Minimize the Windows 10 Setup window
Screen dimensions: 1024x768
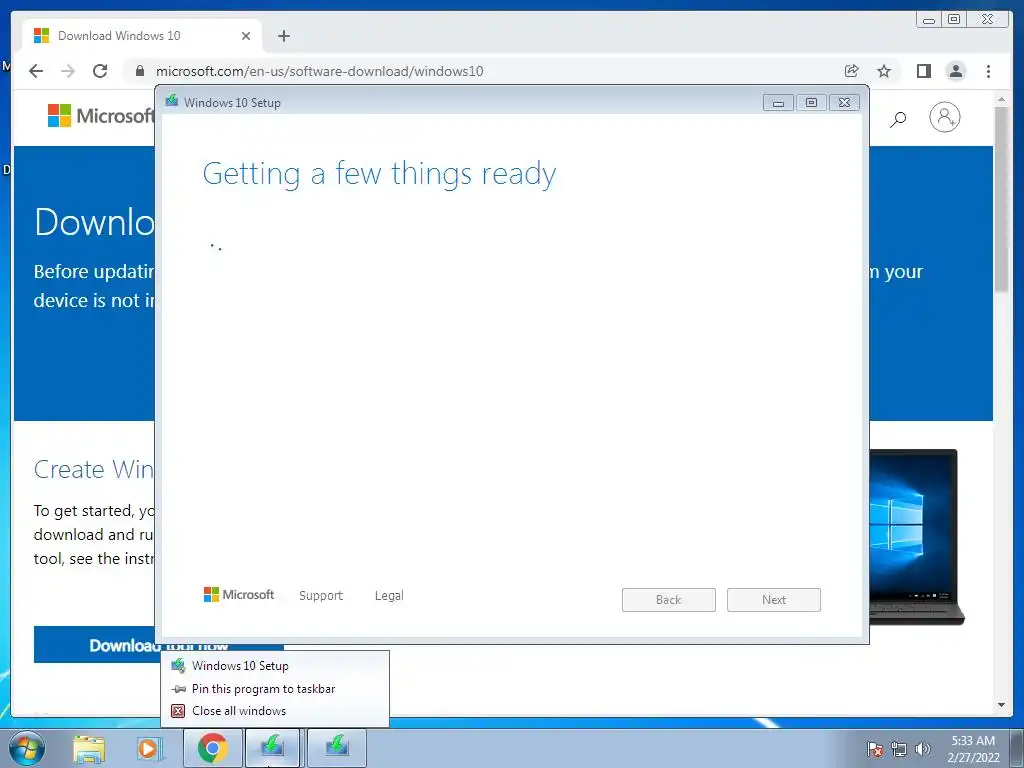(778, 103)
